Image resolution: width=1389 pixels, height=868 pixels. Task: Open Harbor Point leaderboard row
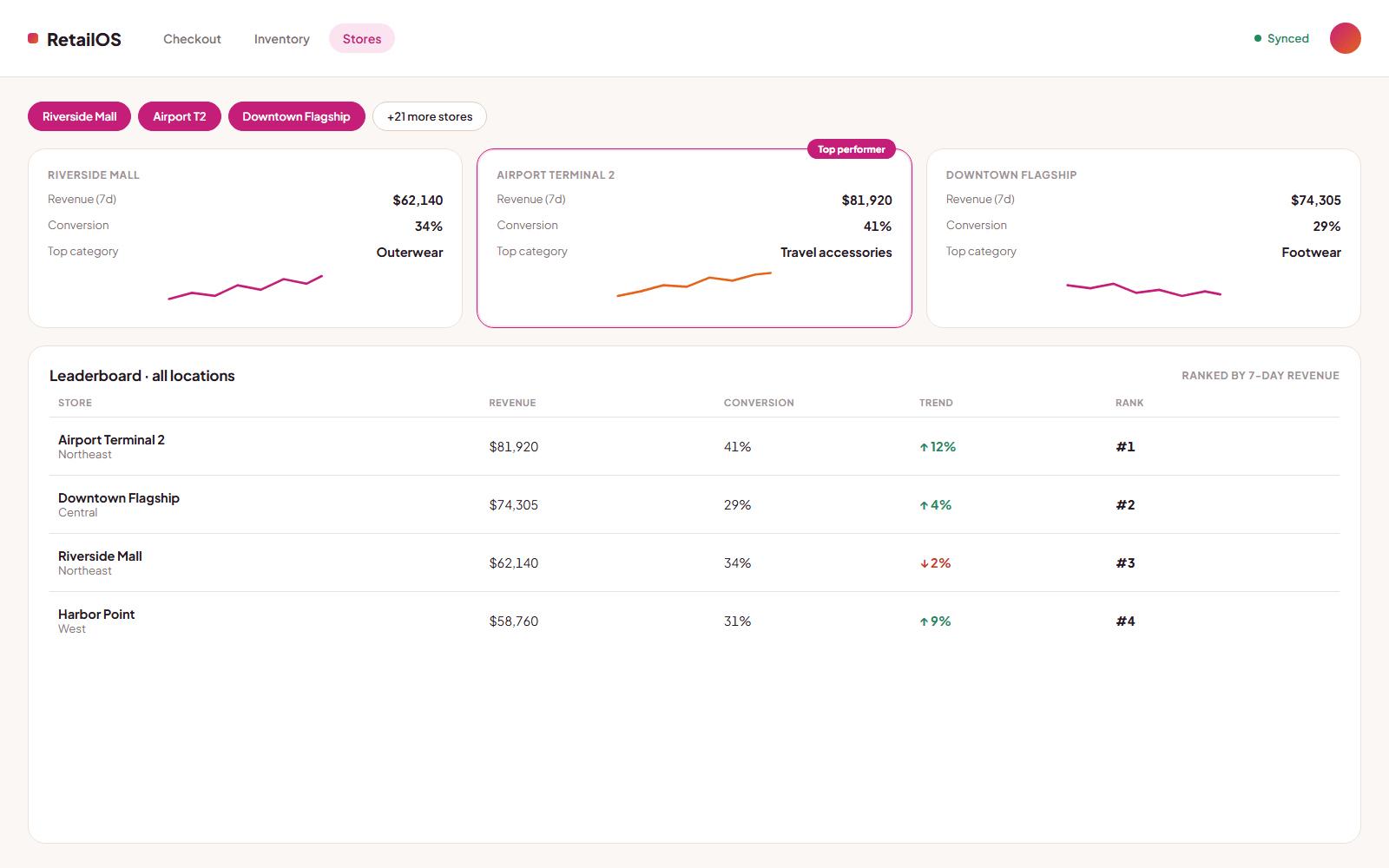[694, 621]
